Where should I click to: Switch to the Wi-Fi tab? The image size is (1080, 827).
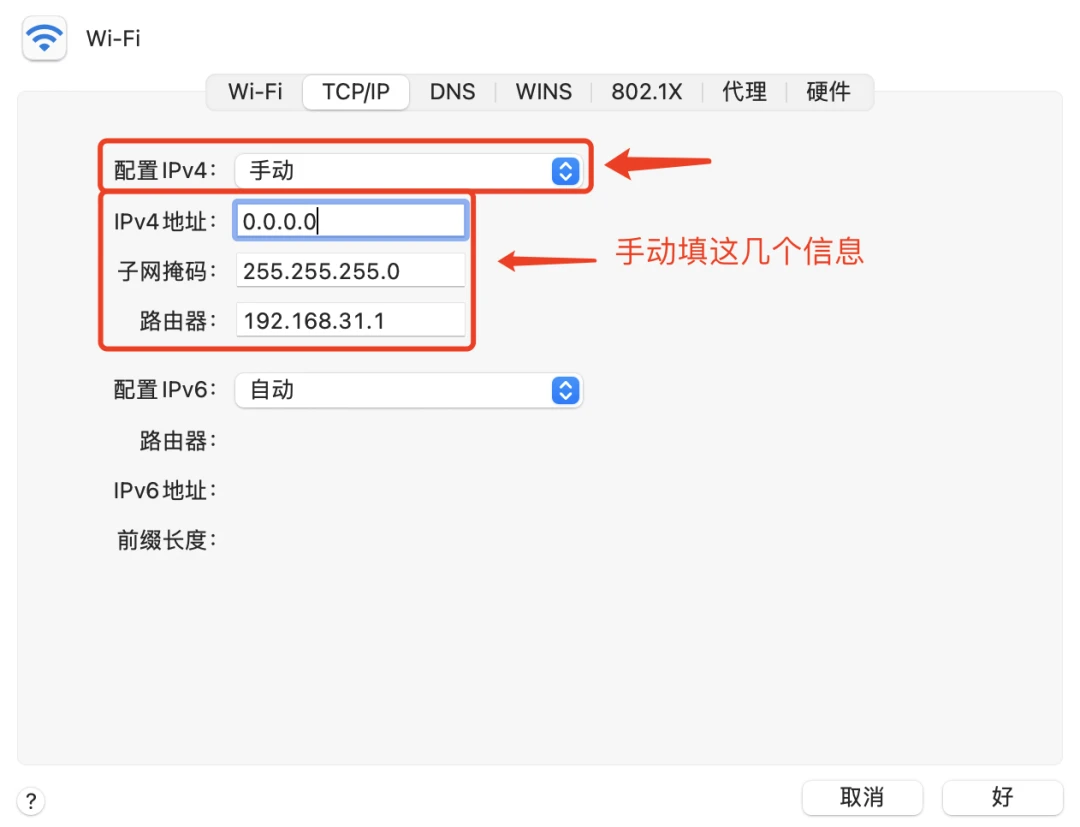255,92
